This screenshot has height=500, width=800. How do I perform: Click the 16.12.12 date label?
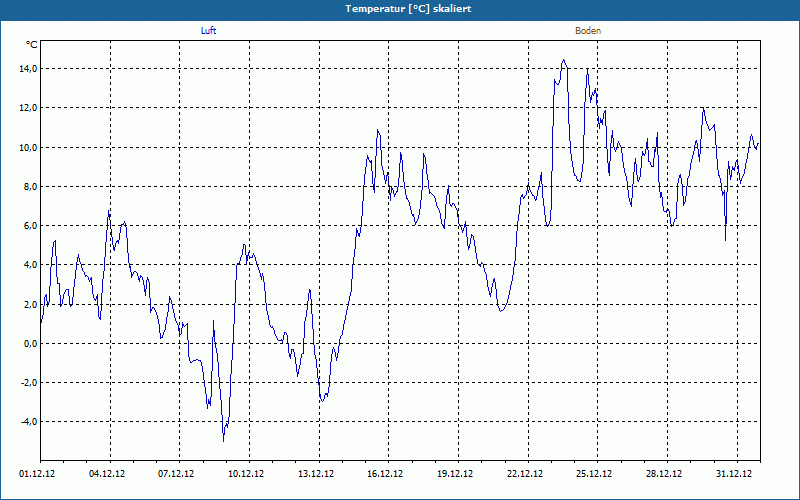pyautogui.click(x=385, y=474)
